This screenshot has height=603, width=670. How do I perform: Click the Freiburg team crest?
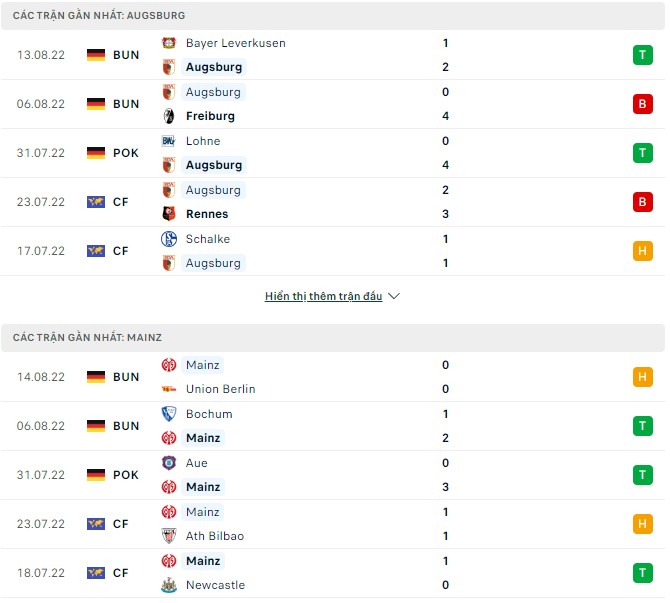click(x=169, y=116)
